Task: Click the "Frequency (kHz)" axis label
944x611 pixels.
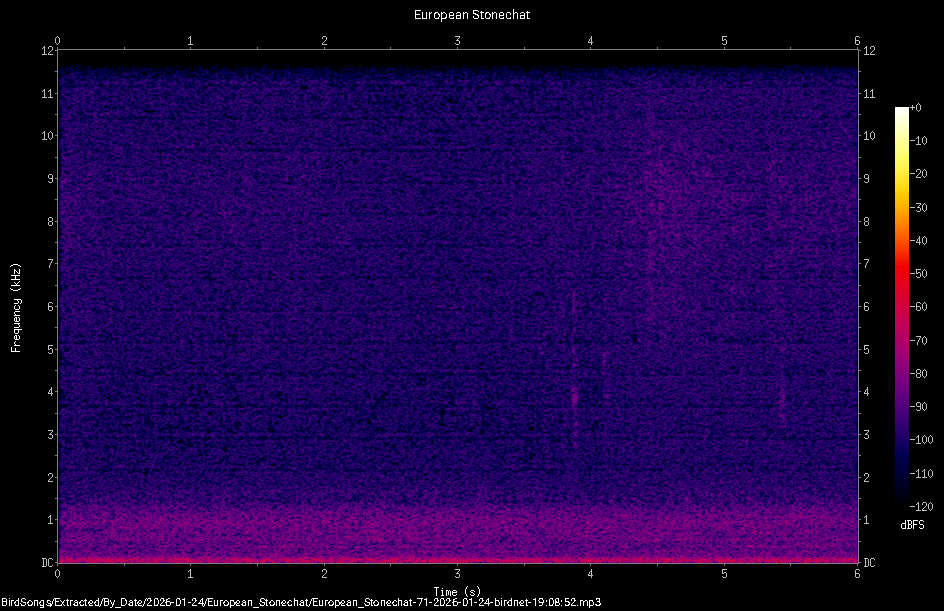Action: (x=14, y=303)
